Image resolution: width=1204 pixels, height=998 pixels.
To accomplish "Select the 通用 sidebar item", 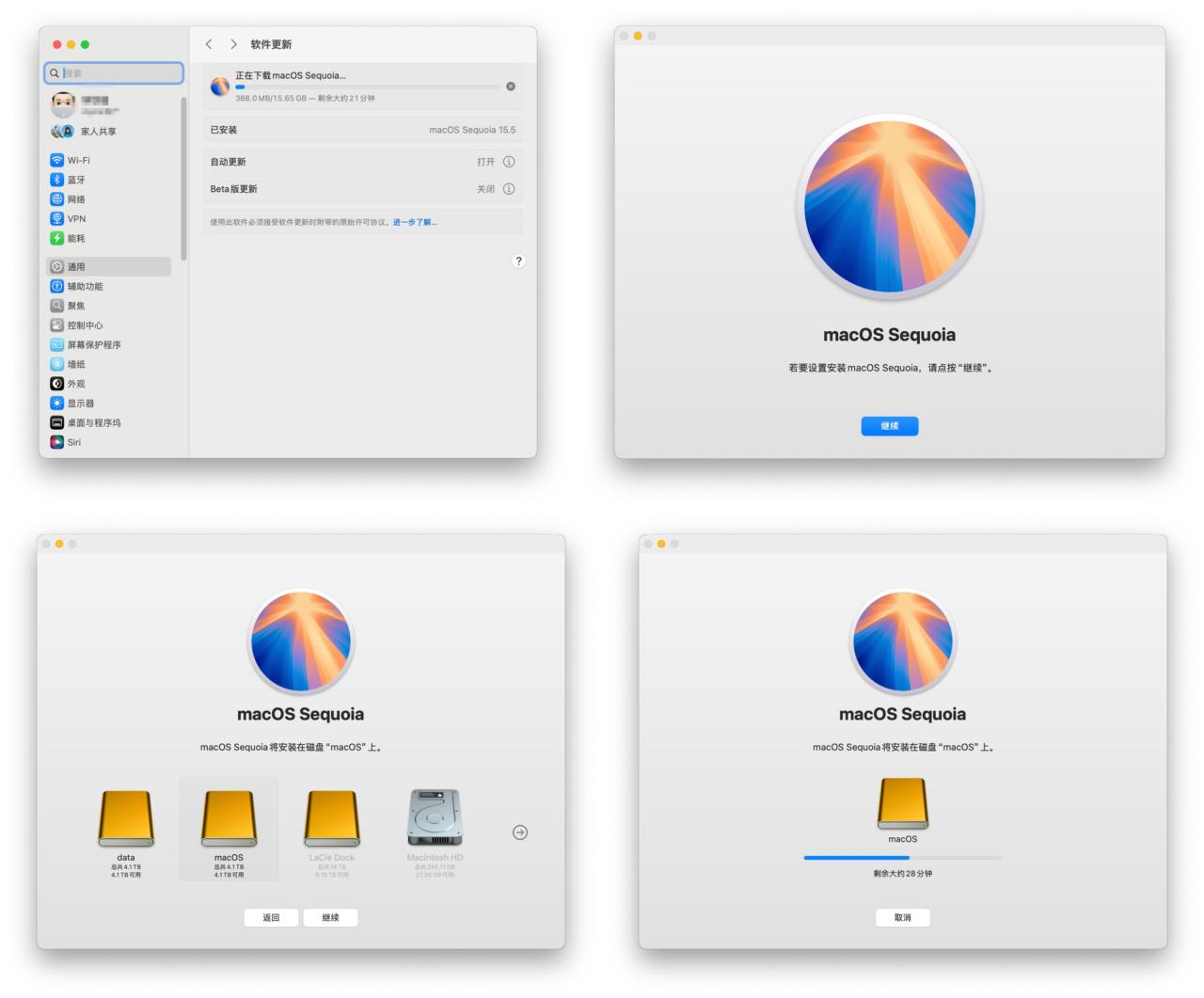I will [108, 267].
